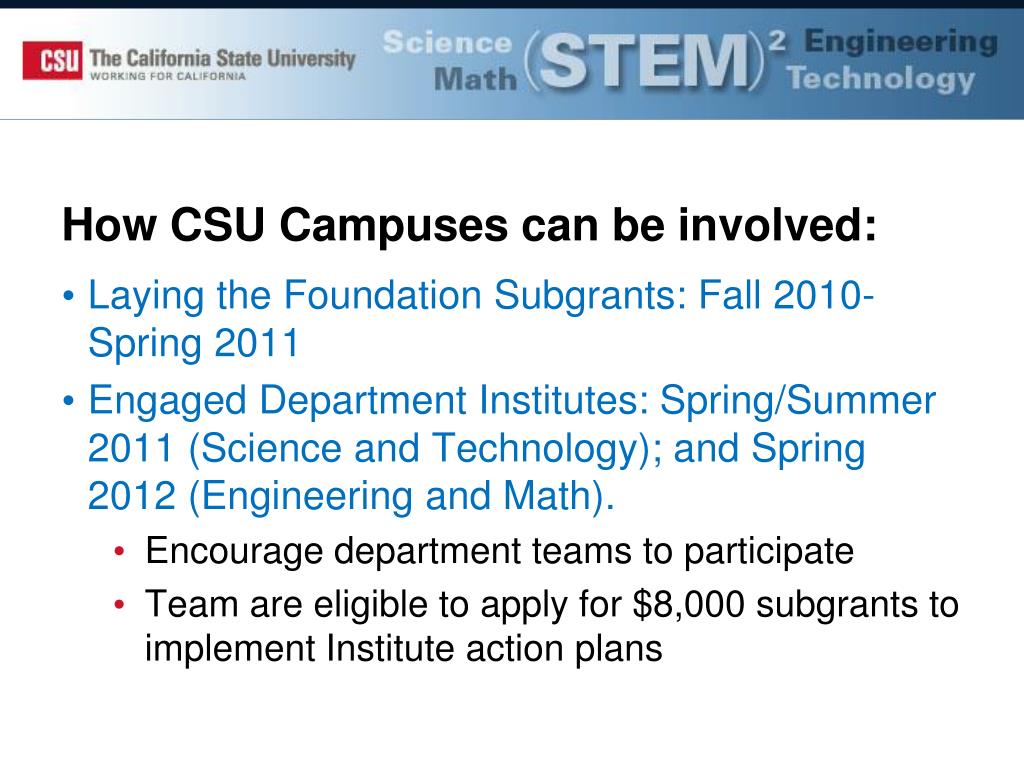The image size is (1024, 768).
Task: Click the Engineering word in the banner
Action: [x=901, y=41]
